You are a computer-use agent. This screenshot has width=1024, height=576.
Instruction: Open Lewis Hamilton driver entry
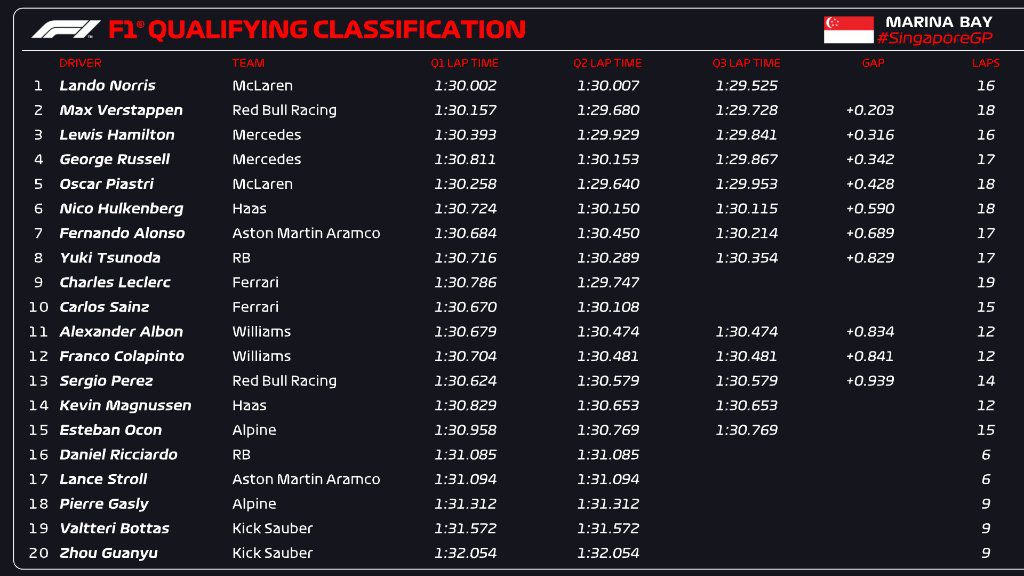pyautogui.click(x=117, y=135)
